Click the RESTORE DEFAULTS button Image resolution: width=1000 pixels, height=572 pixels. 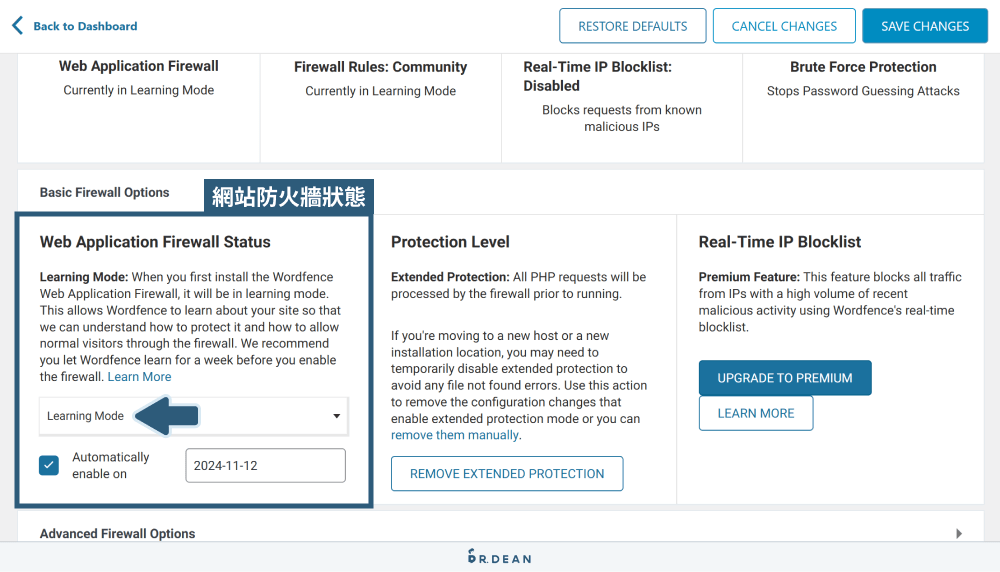click(x=633, y=26)
